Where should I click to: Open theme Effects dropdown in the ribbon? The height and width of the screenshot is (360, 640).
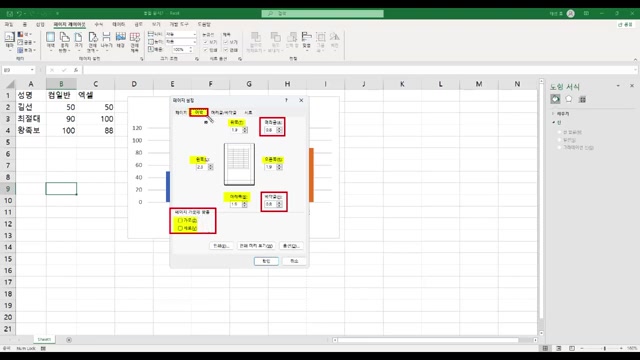pos(26,50)
